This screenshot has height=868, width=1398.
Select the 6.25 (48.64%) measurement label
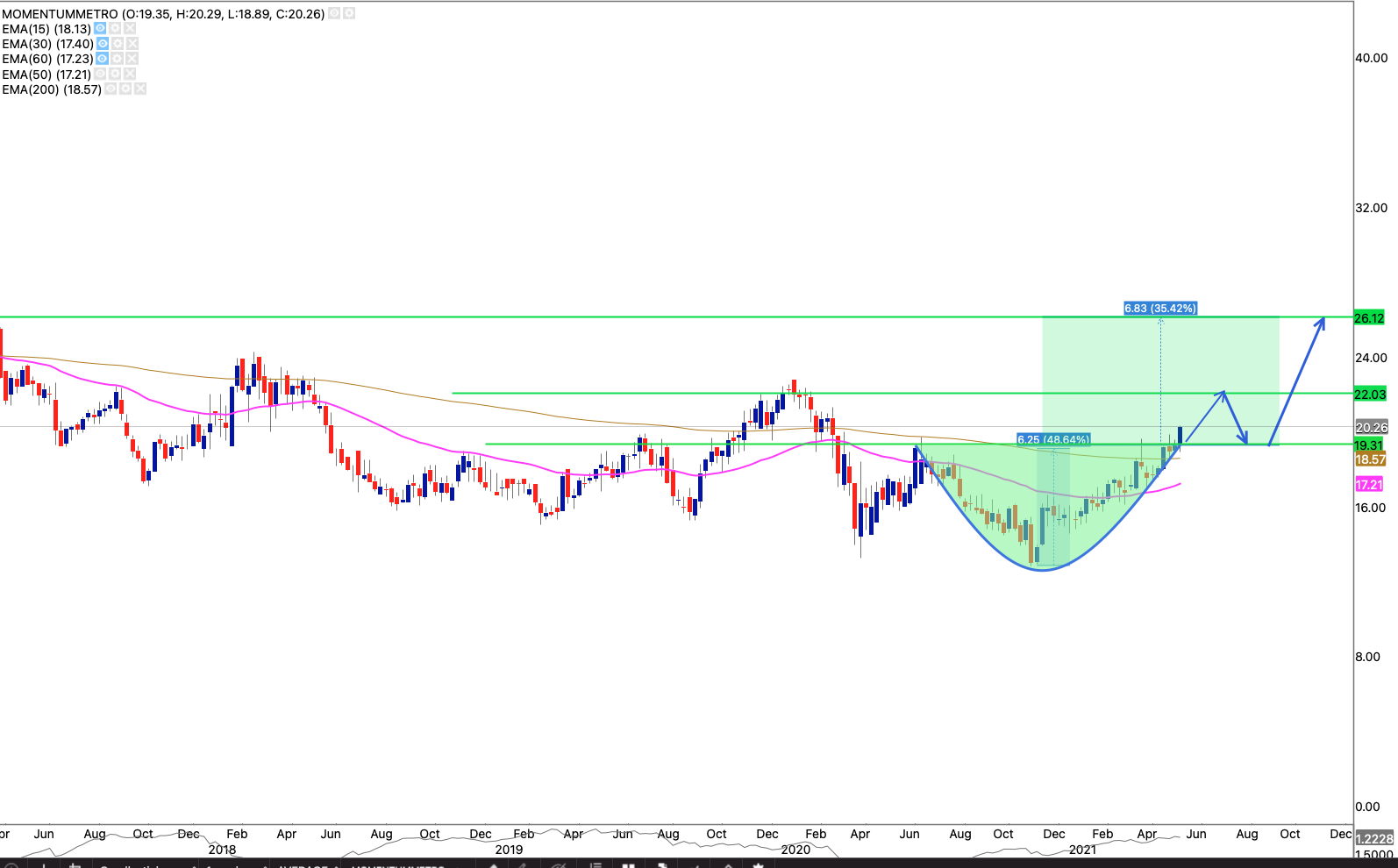[x=1053, y=439]
